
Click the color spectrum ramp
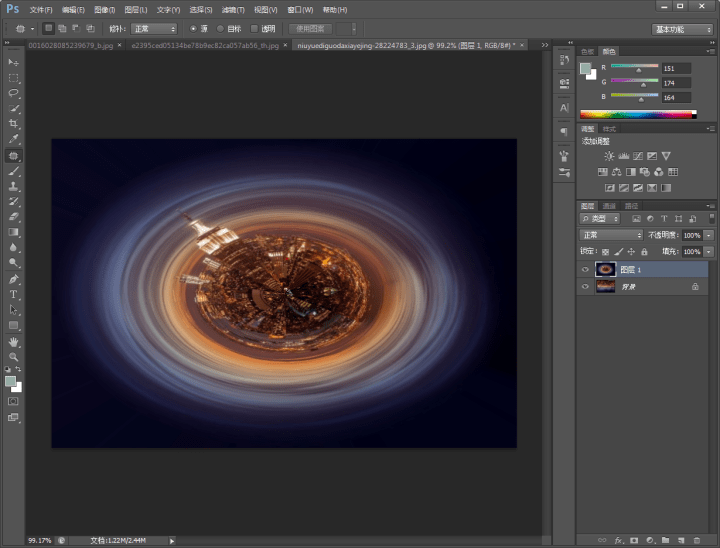pos(638,114)
